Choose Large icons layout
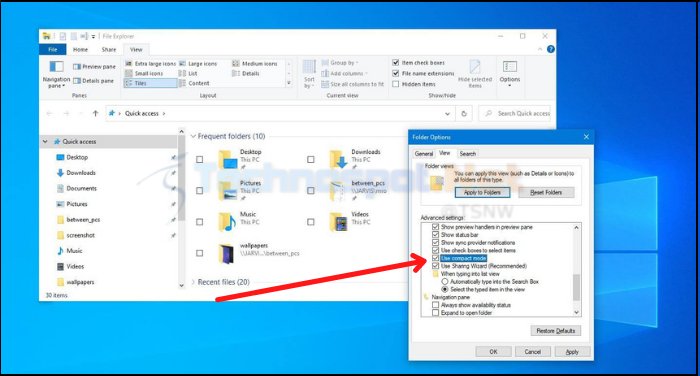700x376 pixels. [x=198, y=64]
